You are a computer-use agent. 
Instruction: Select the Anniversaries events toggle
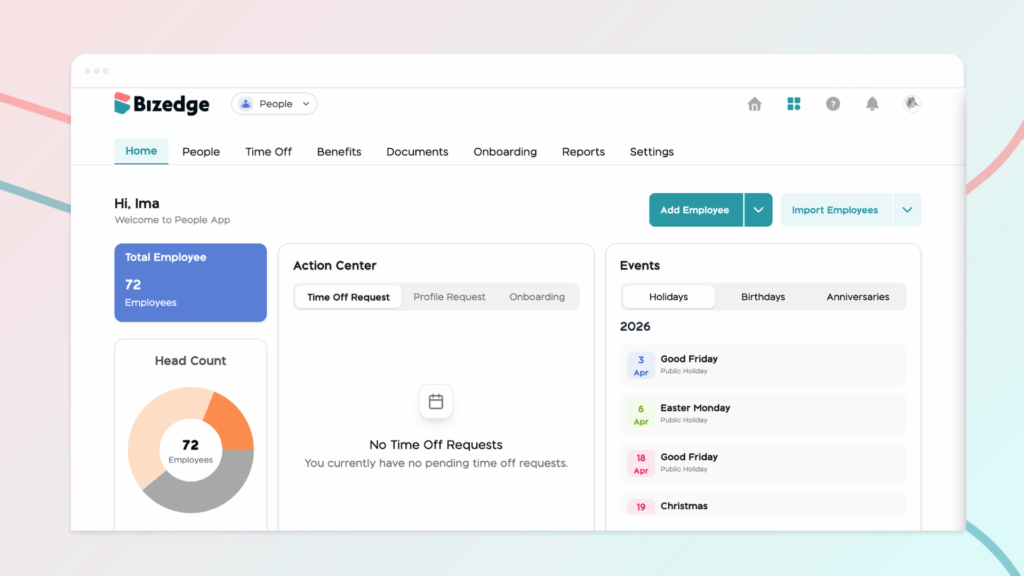(857, 297)
